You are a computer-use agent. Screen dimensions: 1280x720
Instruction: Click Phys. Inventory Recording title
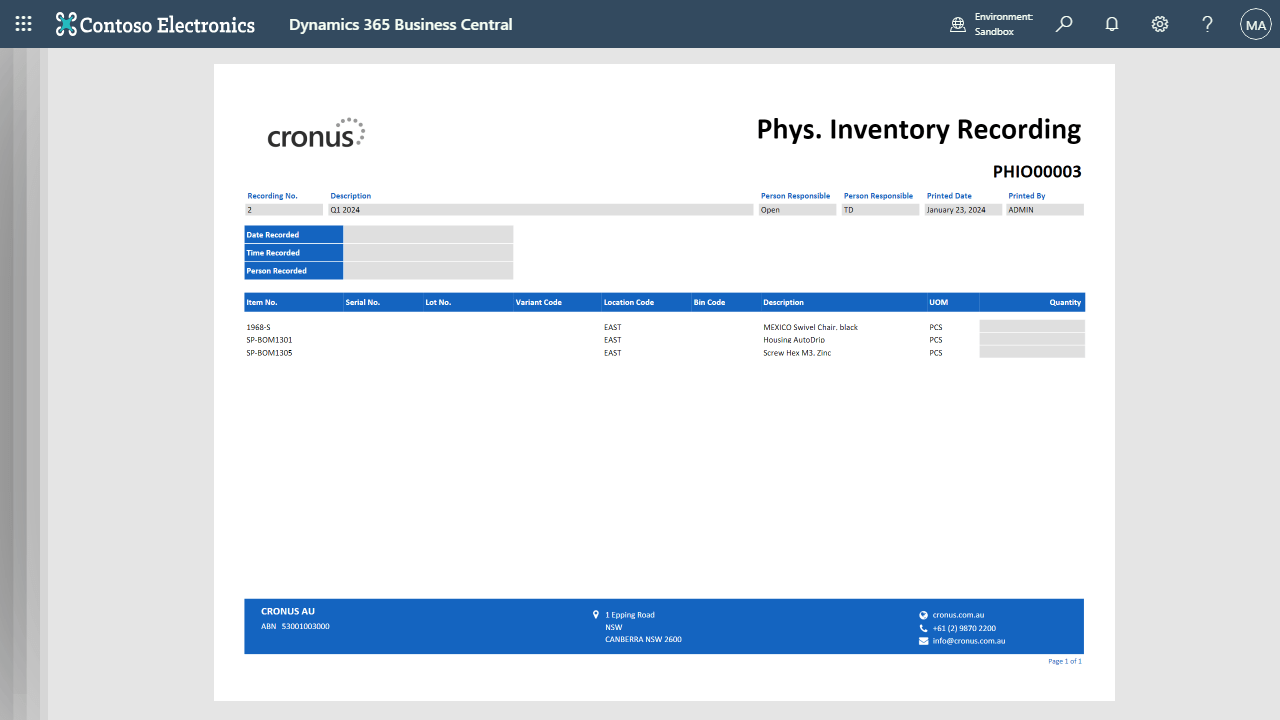(x=919, y=129)
